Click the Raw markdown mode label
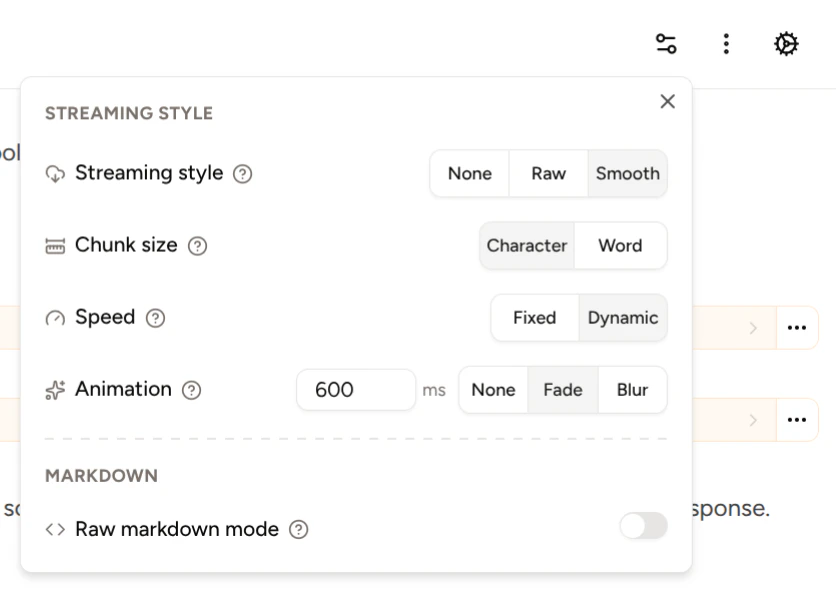 [176, 529]
